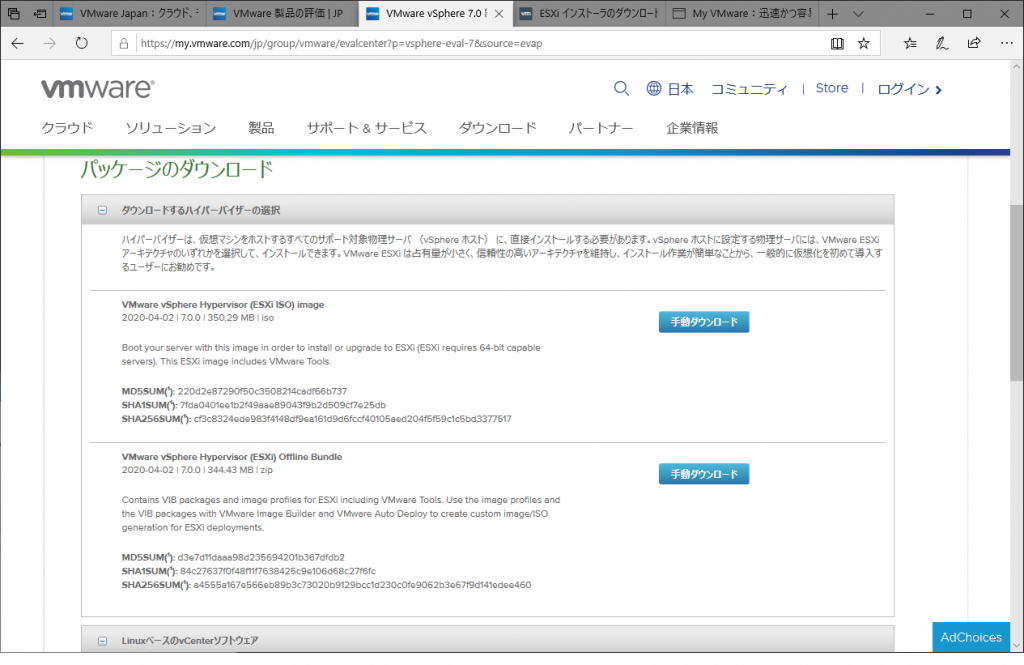Click the browser forward arrow
Image resolution: width=1024 pixels, height=665 pixels.
tap(50, 43)
